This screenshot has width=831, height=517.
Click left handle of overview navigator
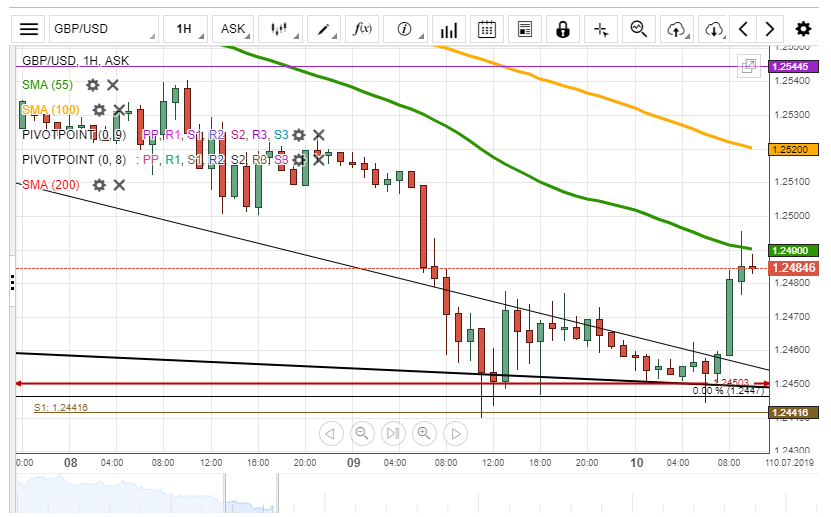[225, 493]
